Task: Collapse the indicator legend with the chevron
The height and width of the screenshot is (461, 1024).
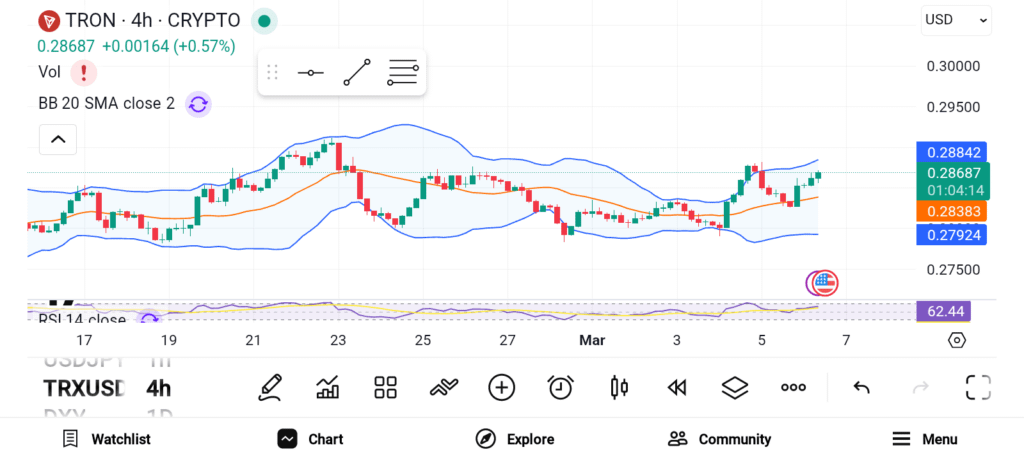Action: [x=58, y=139]
